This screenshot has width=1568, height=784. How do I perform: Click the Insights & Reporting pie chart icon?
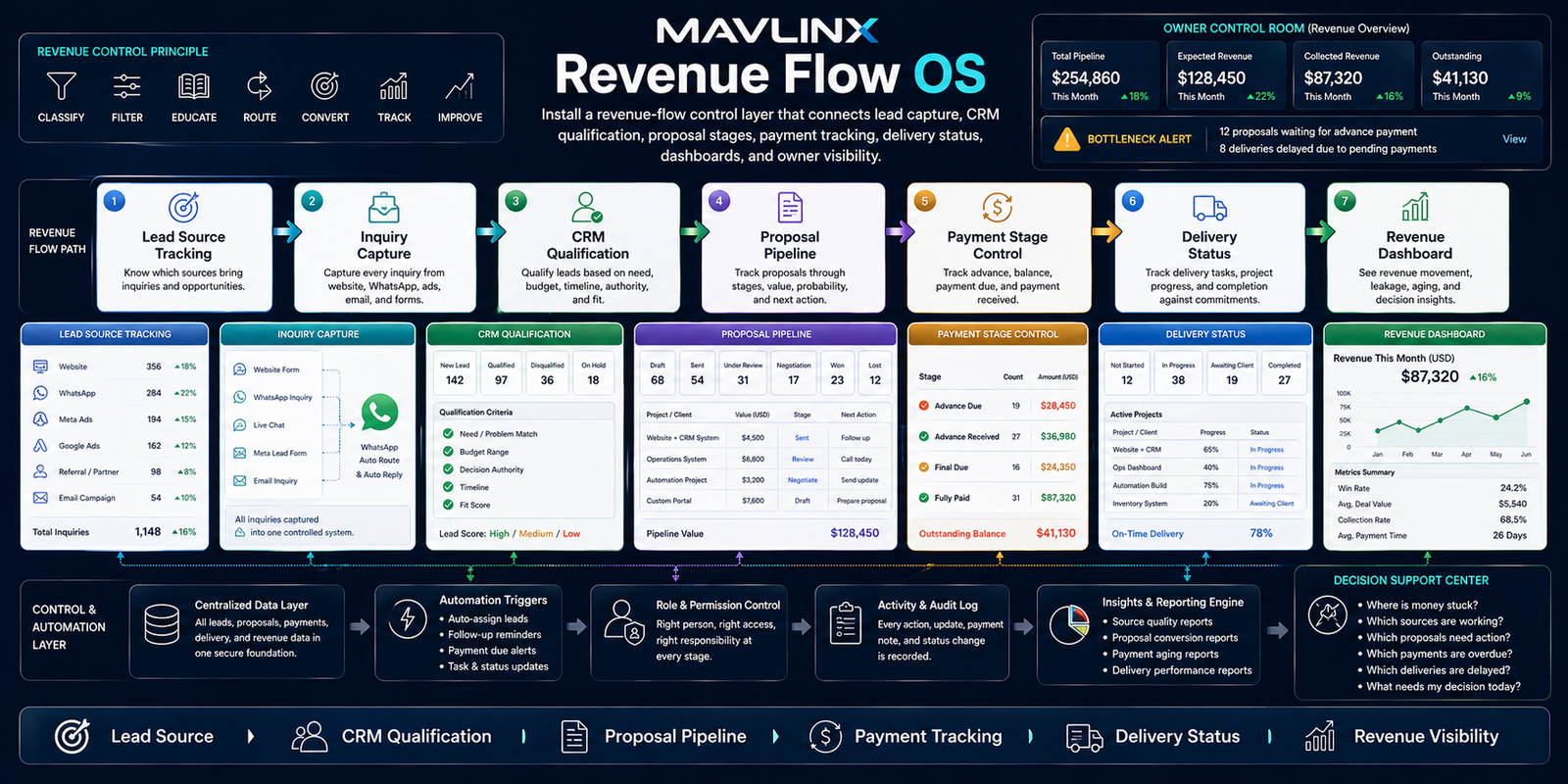point(1069,625)
